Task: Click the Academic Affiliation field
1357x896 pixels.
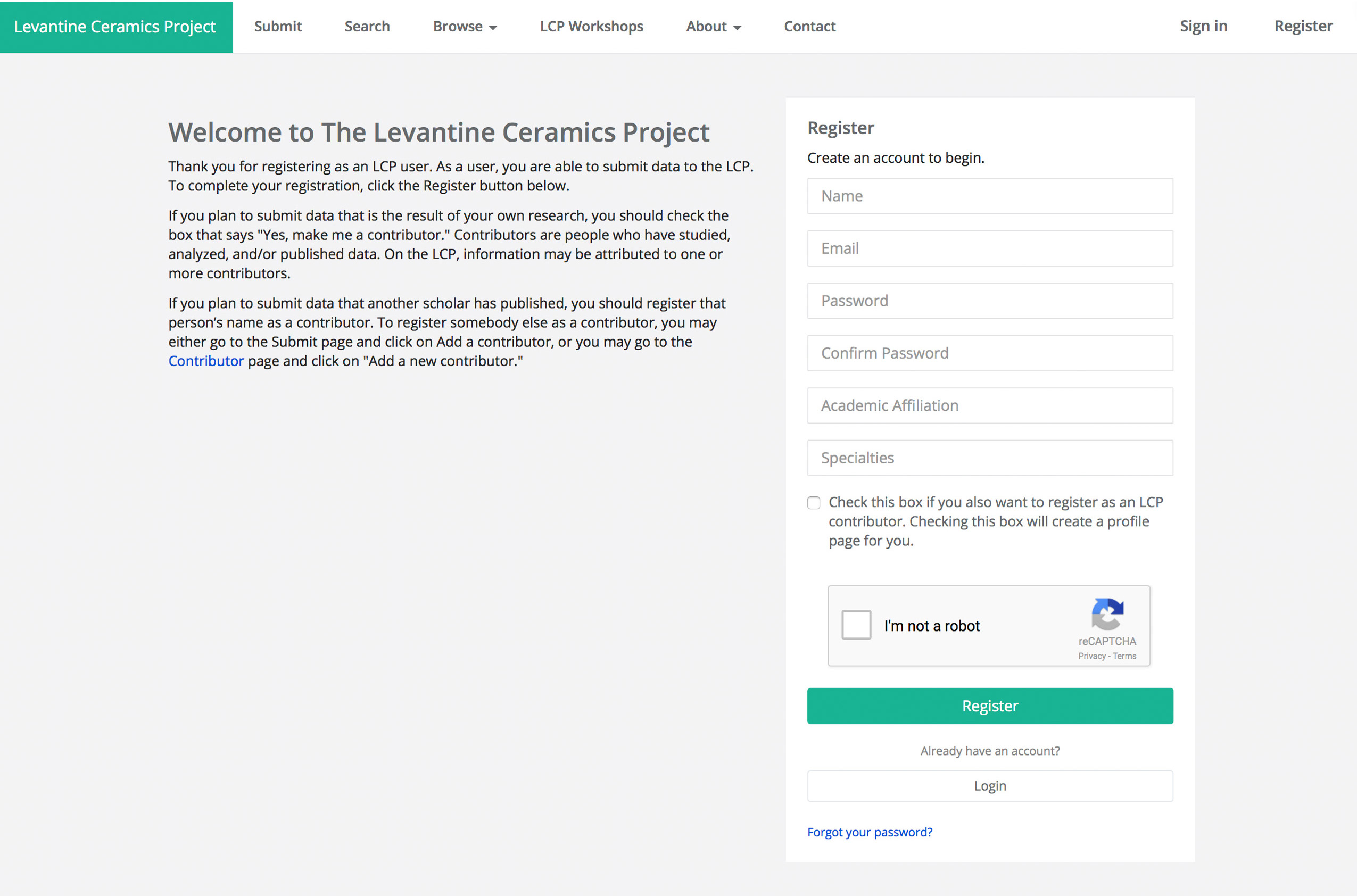Action: click(x=990, y=406)
